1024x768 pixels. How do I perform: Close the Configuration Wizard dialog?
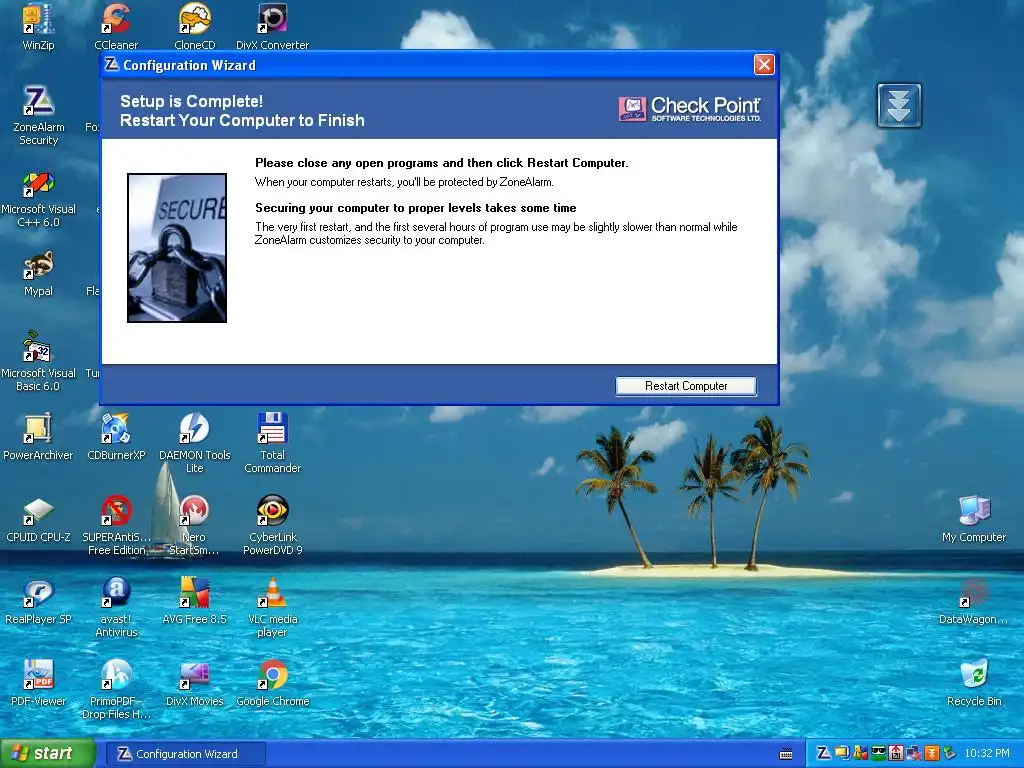[x=764, y=65]
